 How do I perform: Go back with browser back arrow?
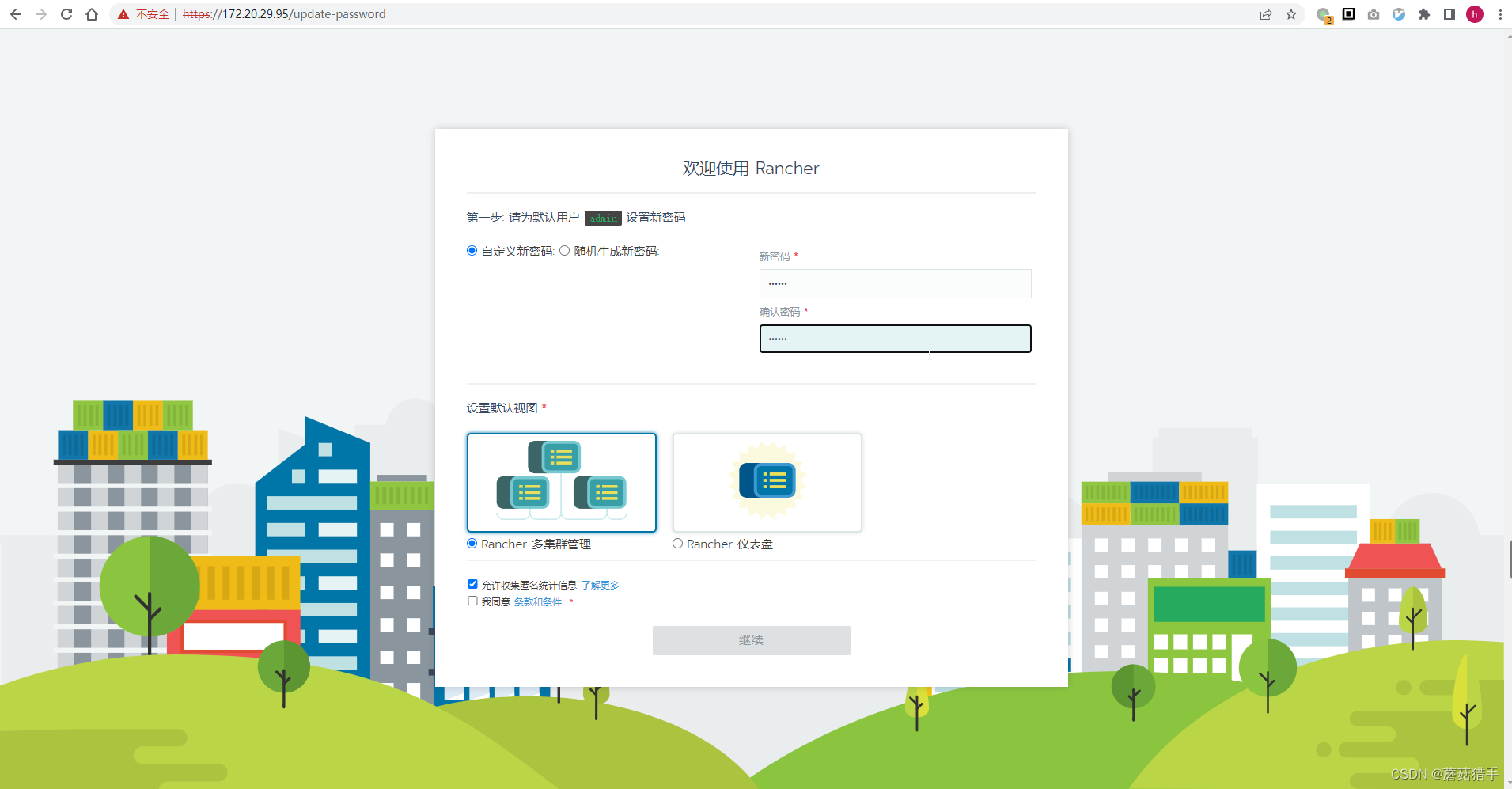(16, 14)
